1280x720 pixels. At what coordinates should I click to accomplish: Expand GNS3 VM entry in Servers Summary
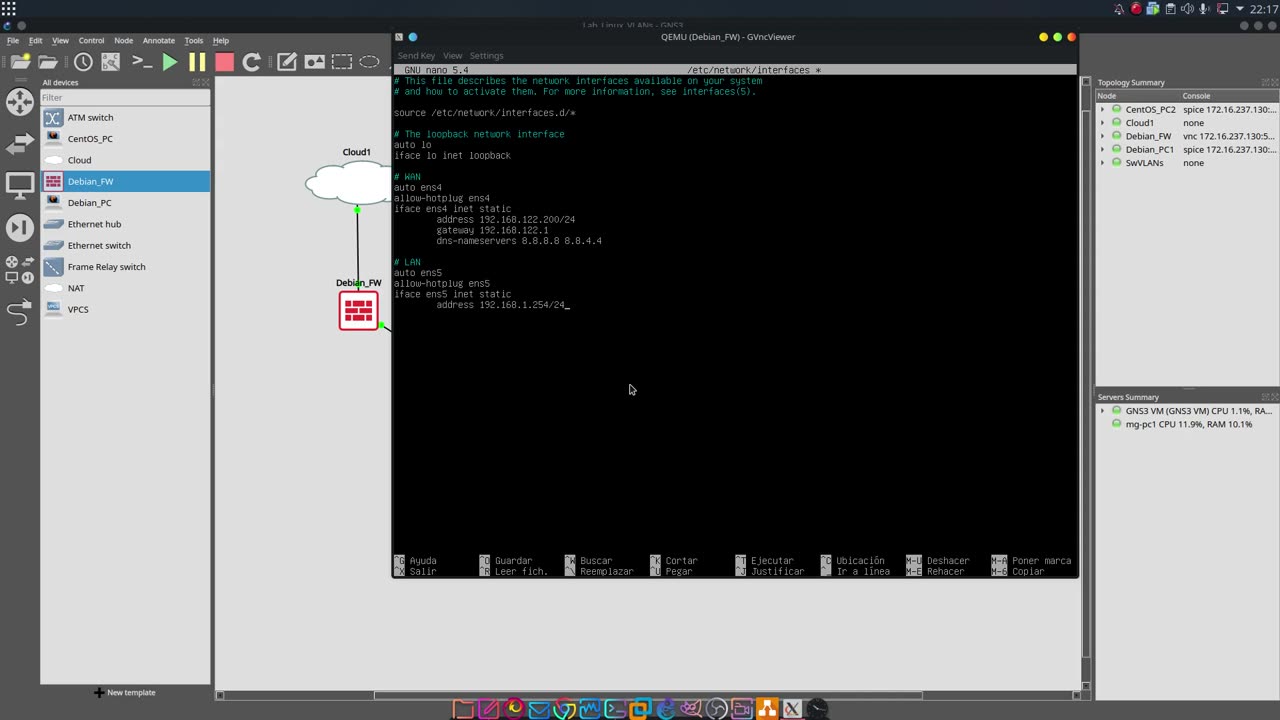[1103, 411]
